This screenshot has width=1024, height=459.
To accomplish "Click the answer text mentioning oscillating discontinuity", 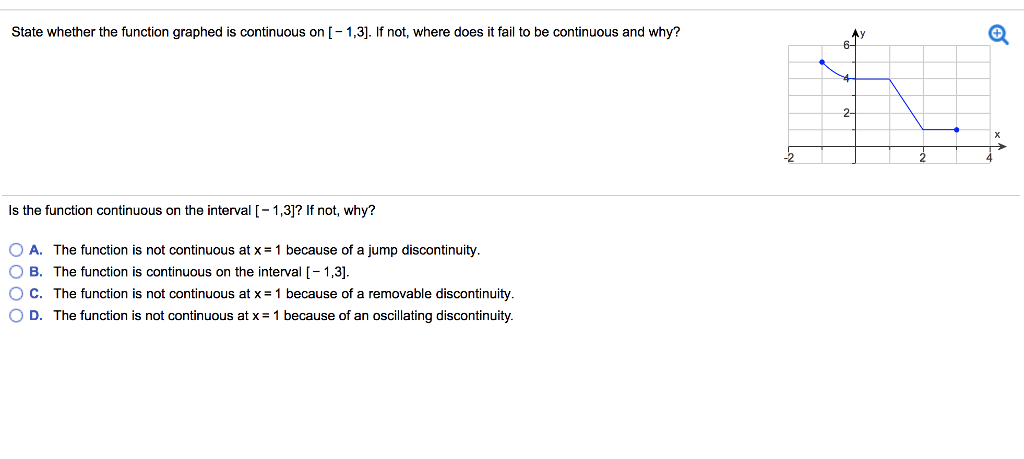I will pyautogui.click(x=284, y=316).
